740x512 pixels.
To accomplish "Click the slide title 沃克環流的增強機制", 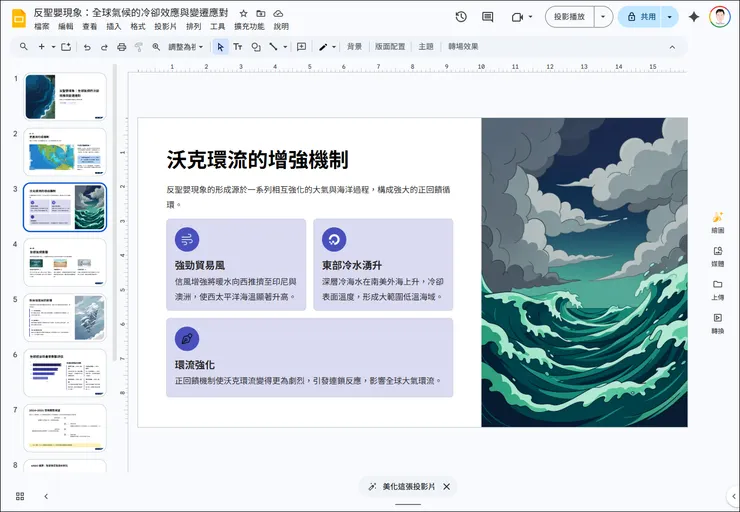I will coord(258,159).
